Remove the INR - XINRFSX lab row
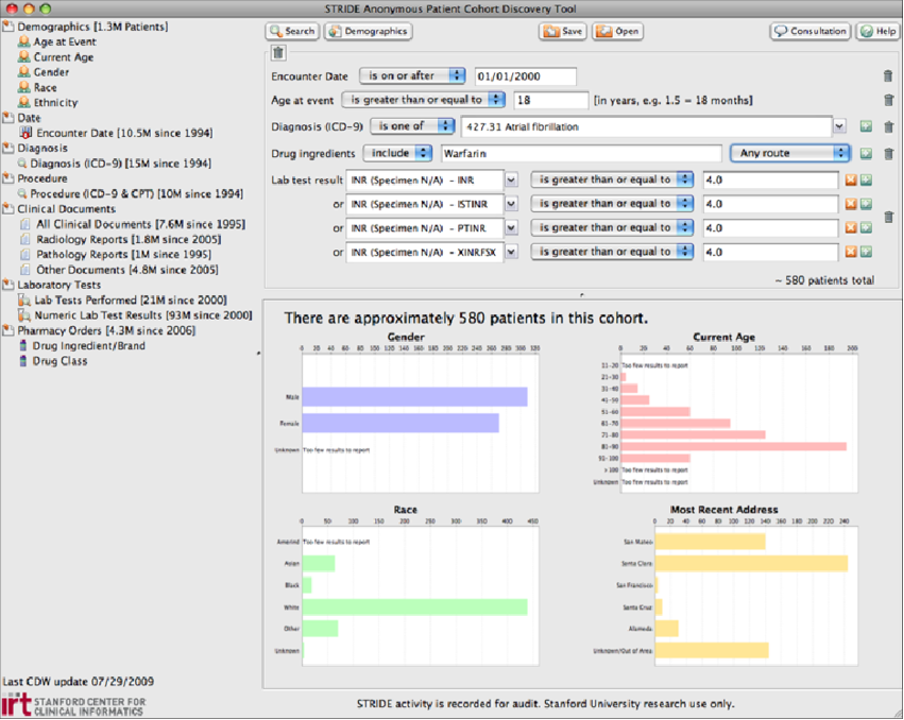The height and width of the screenshot is (720, 904). coord(850,252)
